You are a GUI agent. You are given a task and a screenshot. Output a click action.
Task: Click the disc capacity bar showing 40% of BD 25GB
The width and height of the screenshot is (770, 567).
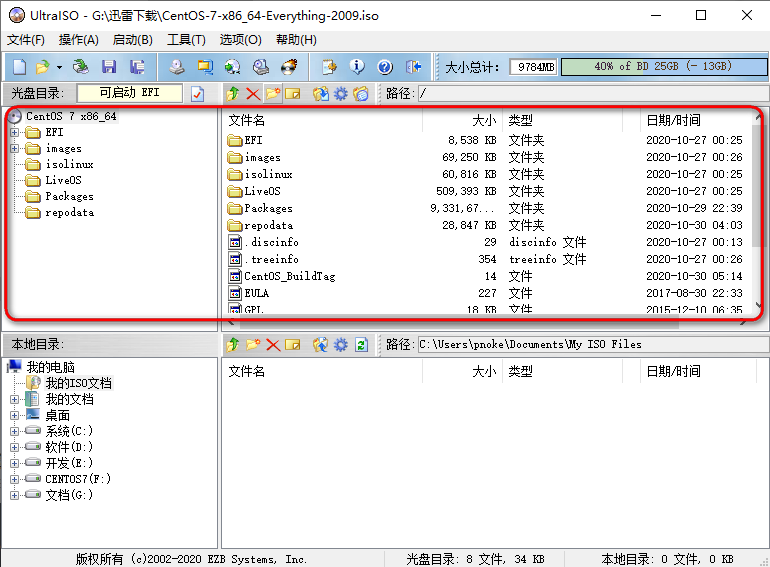[661, 67]
